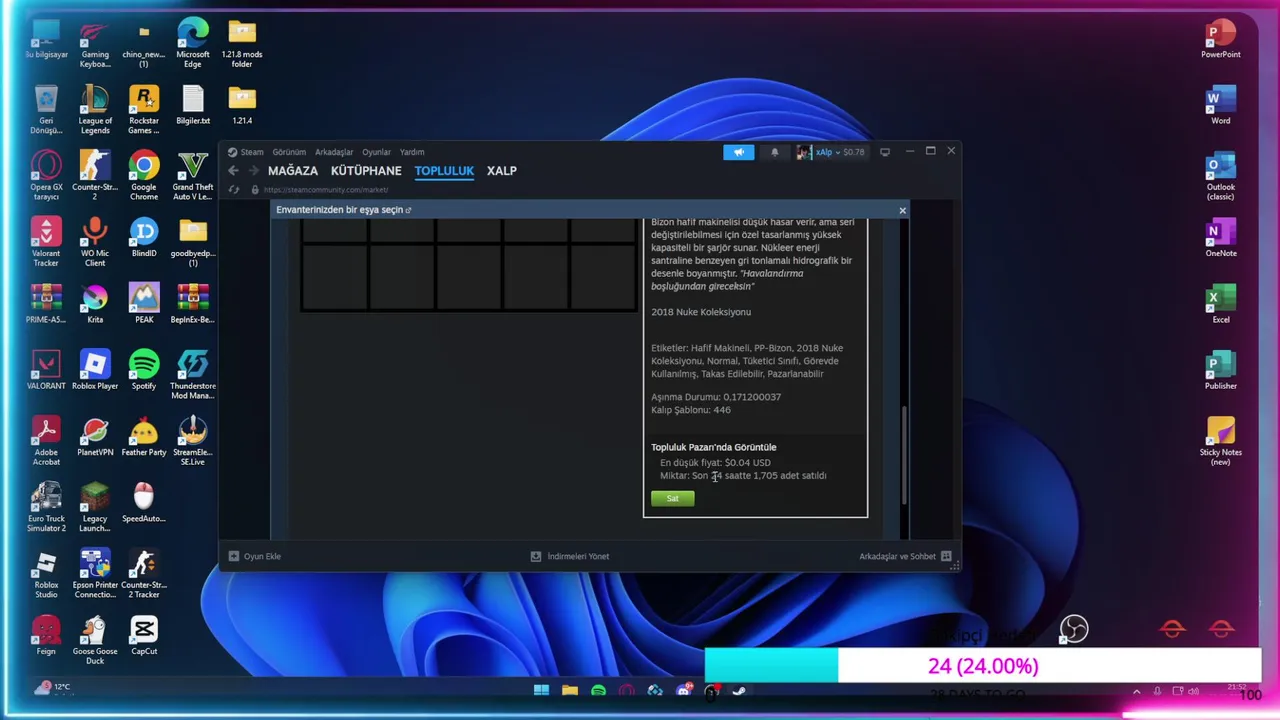The image size is (1280, 720).
Task: Select the Valorant Tracker desktop icon
Action: (46, 241)
